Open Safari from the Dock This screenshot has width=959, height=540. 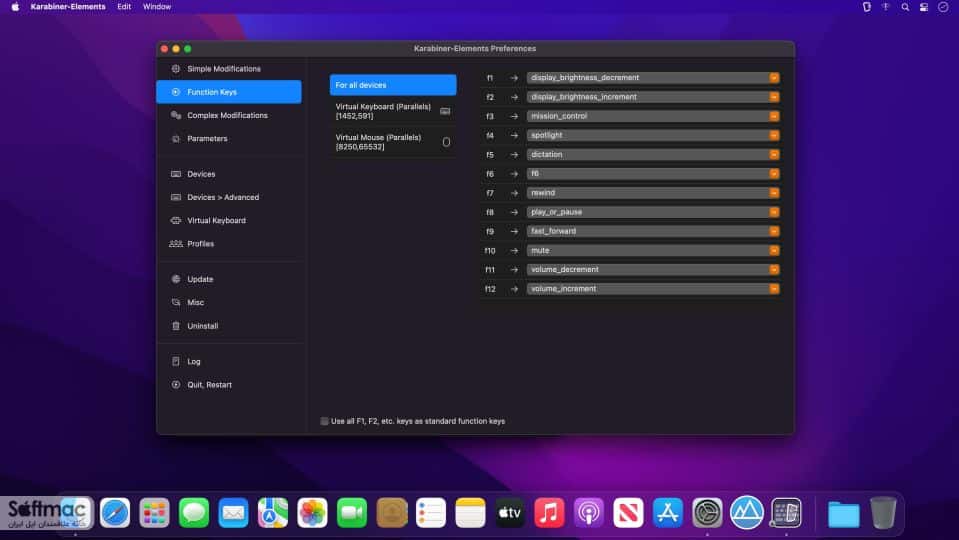(x=115, y=512)
